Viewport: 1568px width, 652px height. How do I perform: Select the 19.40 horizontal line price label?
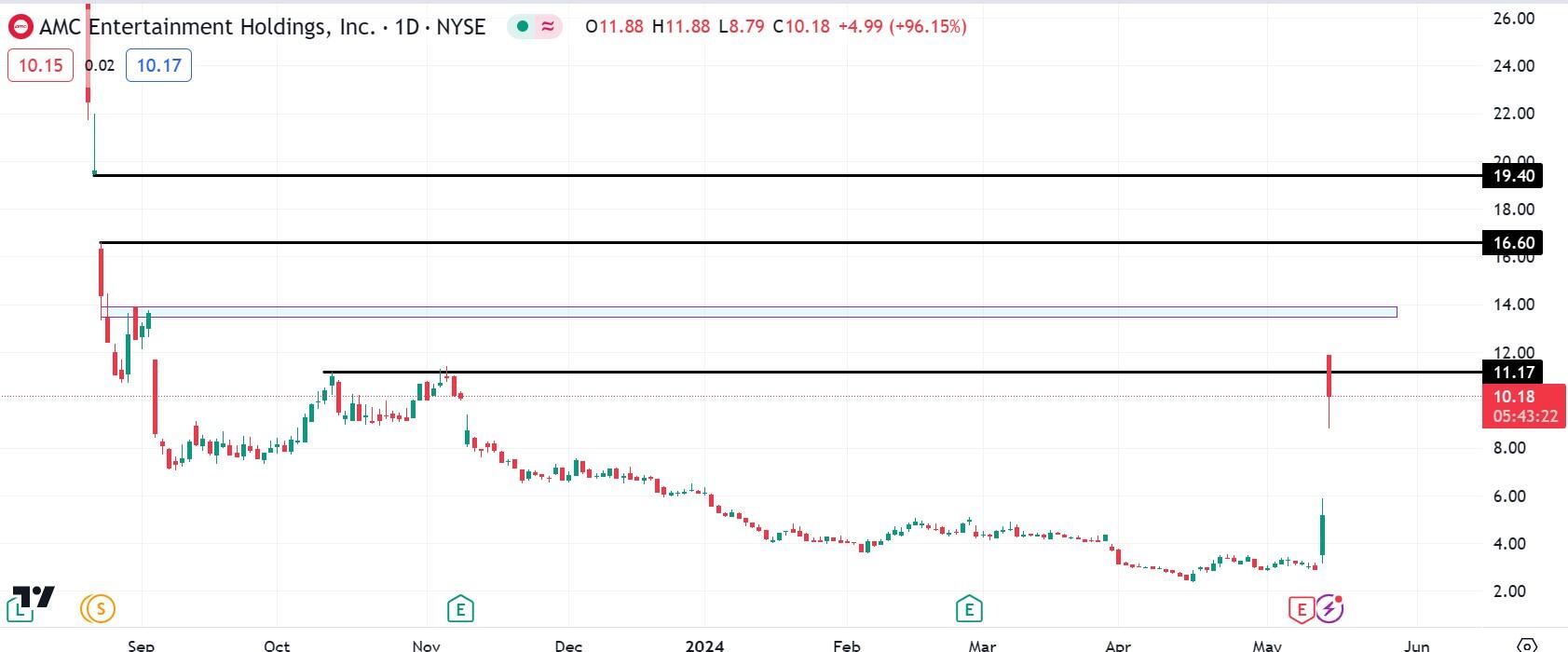tap(1512, 176)
